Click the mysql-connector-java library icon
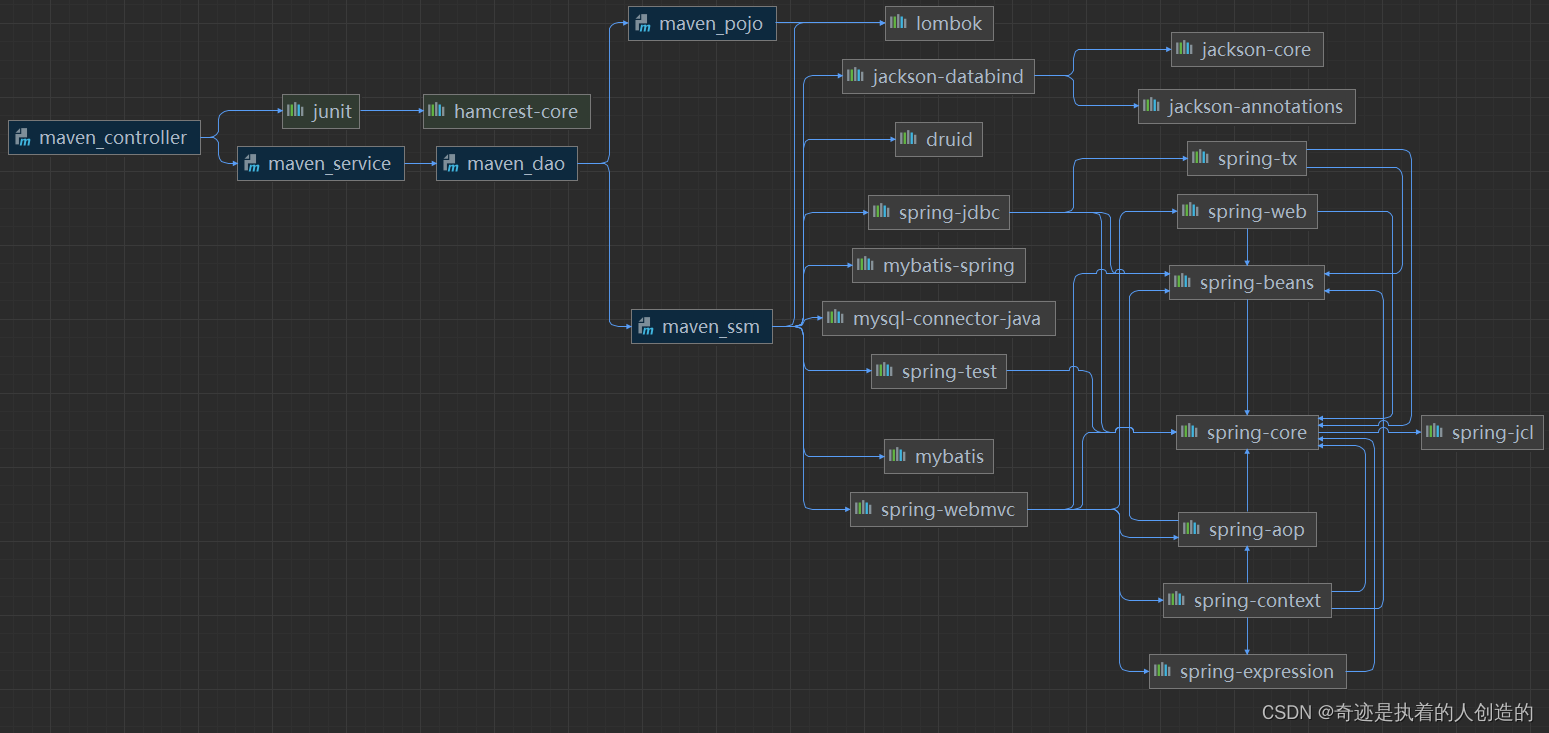This screenshot has width=1549, height=733. tap(835, 318)
